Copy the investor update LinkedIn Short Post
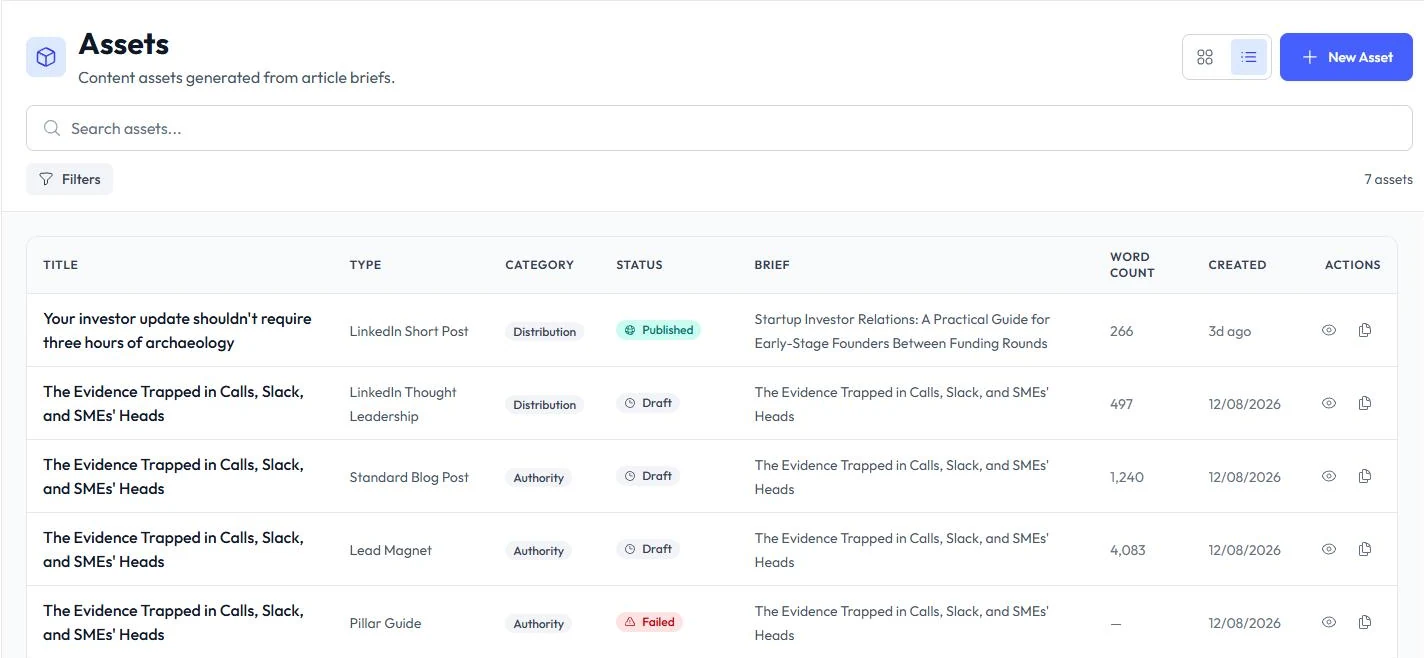Viewport: 1424px width, 658px height. 1365,330
